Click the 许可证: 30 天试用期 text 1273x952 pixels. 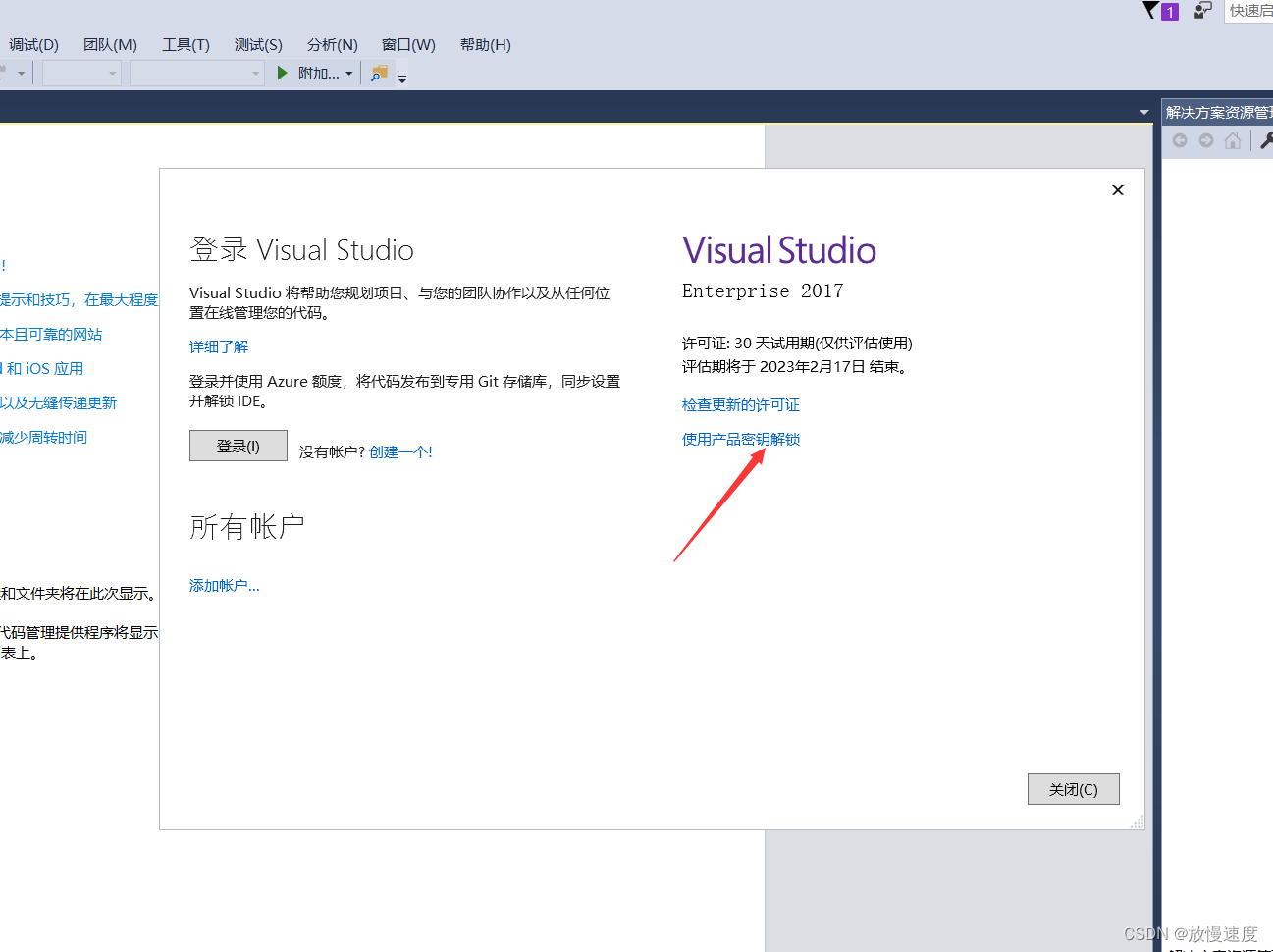[x=797, y=343]
